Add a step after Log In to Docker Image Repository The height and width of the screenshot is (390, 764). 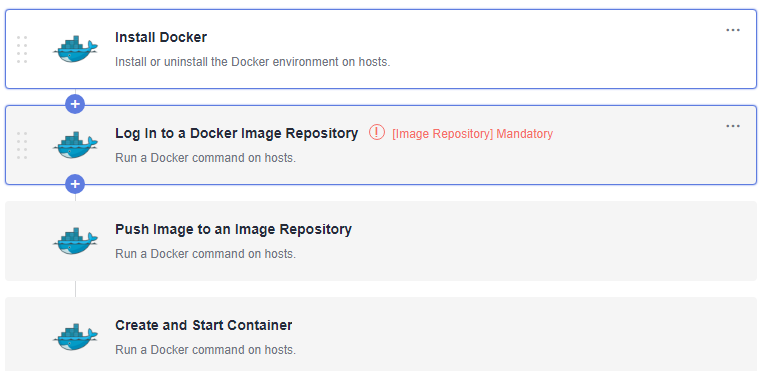(x=75, y=184)
